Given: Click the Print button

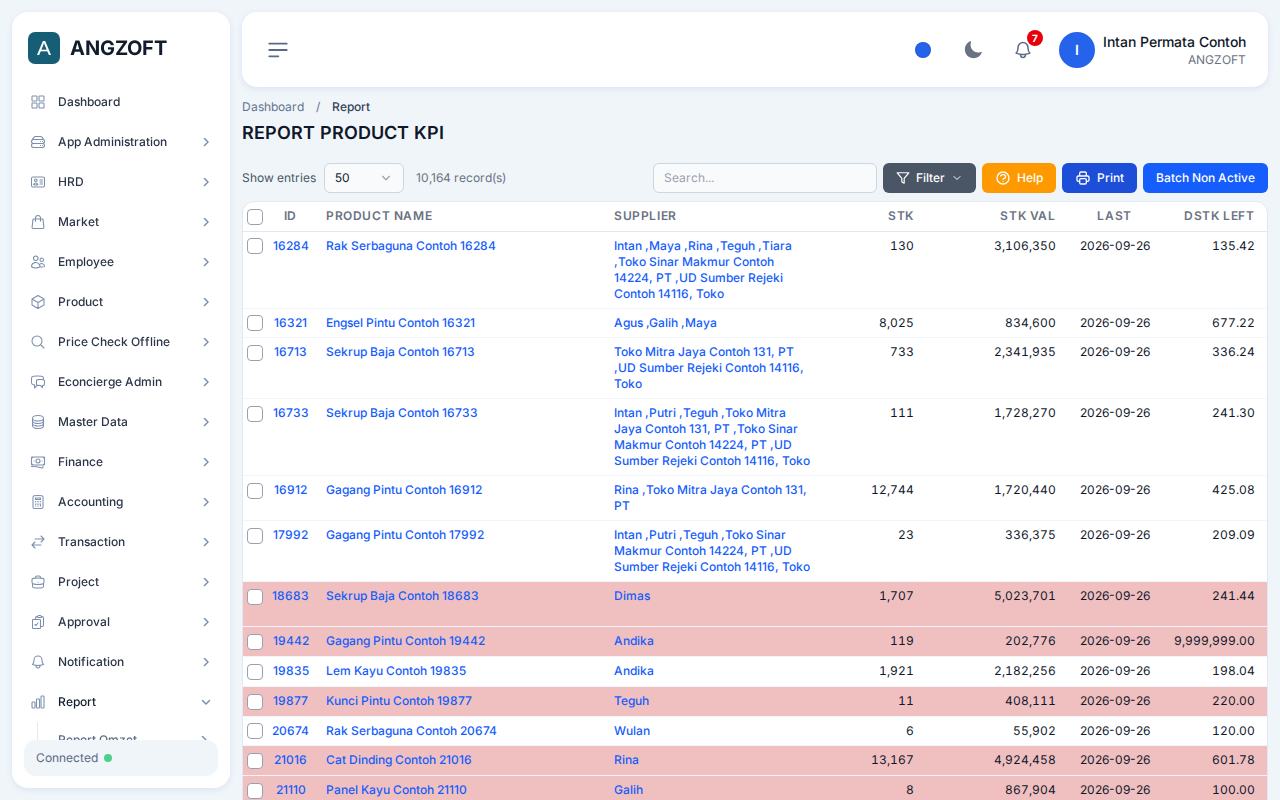Looking at the screenshot, I should [1099, 178].
